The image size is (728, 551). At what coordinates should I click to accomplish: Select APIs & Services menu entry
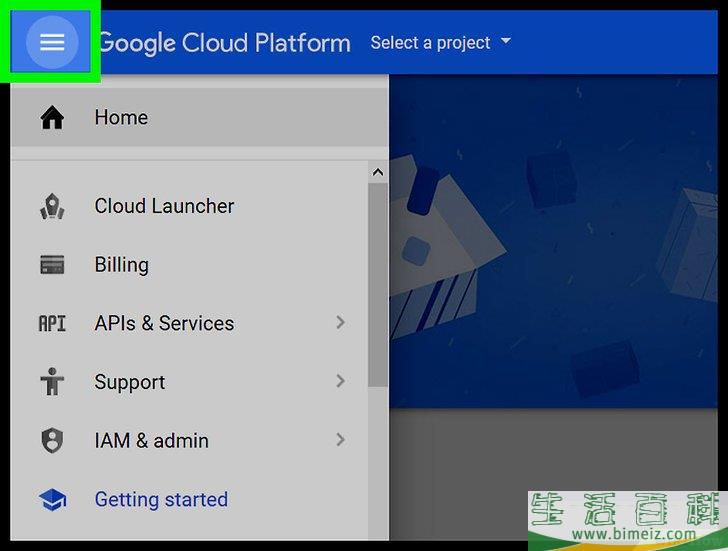189,324
